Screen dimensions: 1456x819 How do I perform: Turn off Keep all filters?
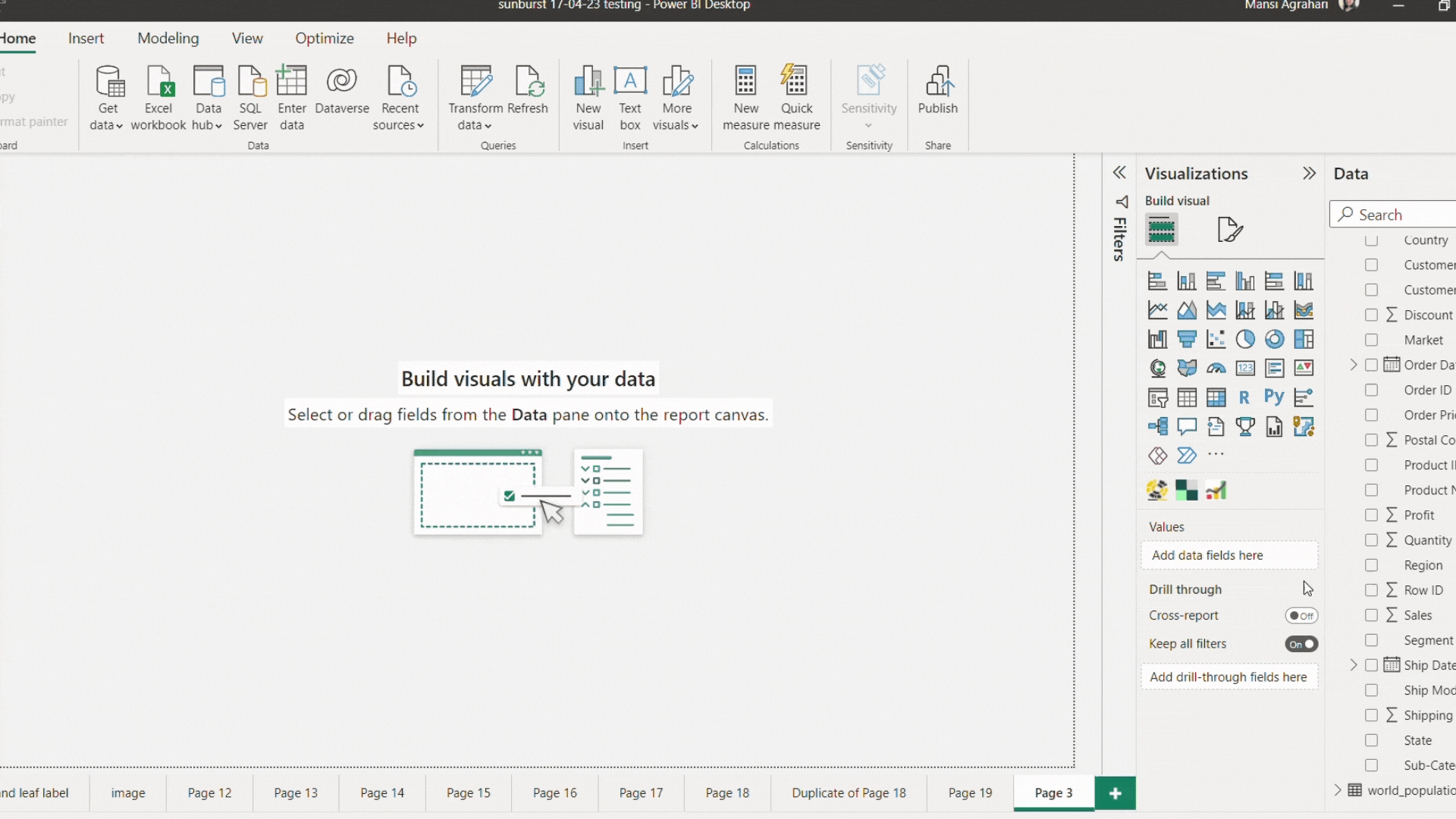coord(1301,644)
